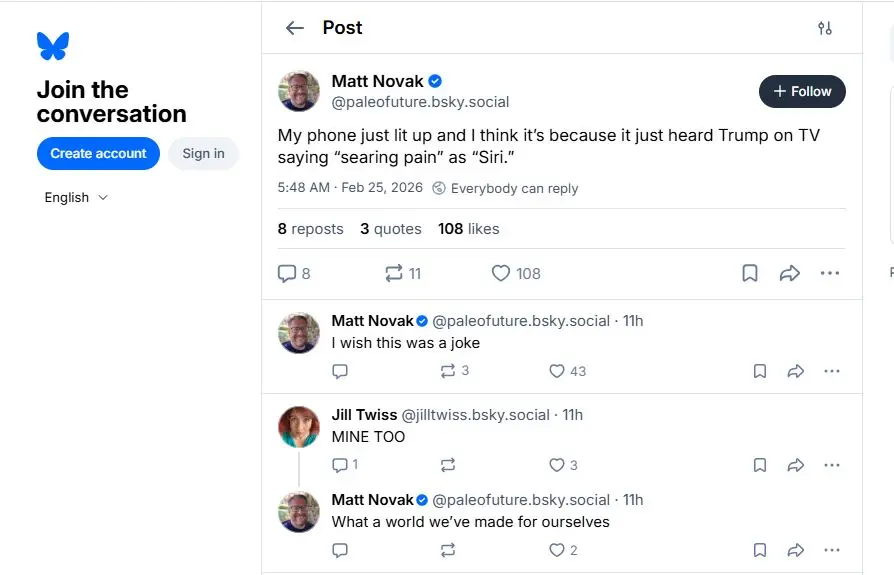The width and height of the screenshot is (894, 575).
Task: Open Jill Twiss's profile avatar
Action: coord(298,427)
